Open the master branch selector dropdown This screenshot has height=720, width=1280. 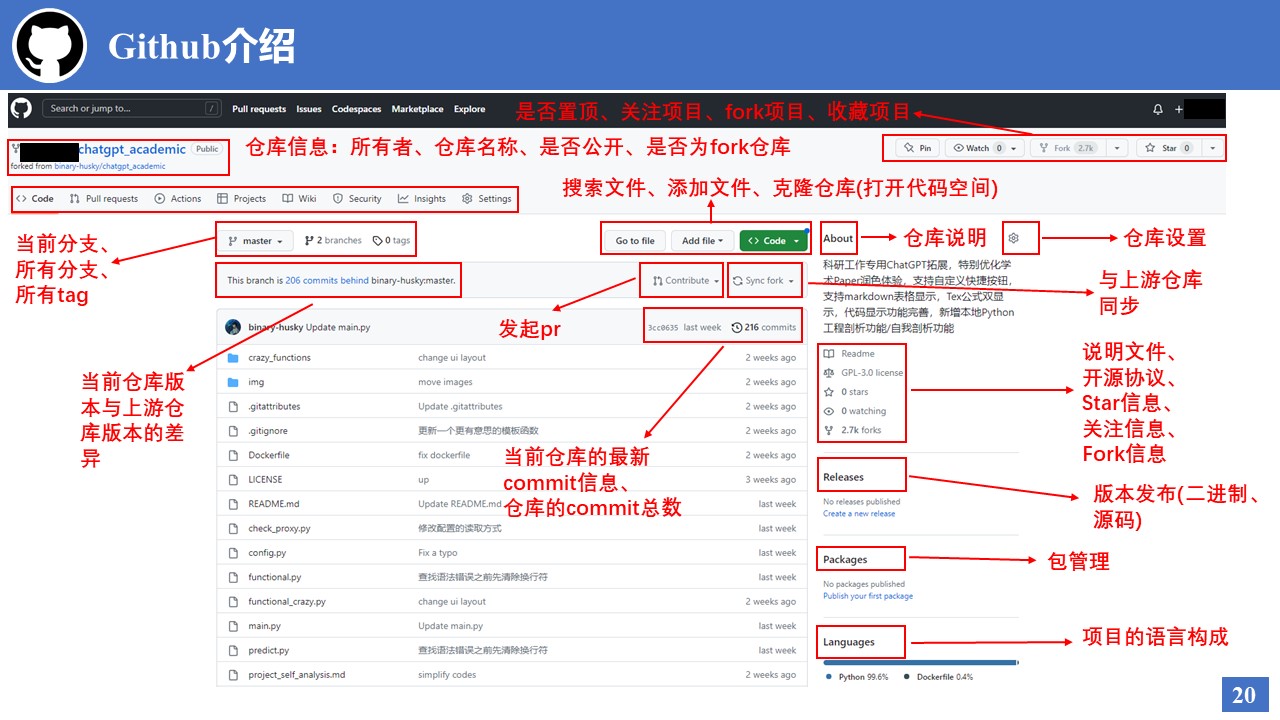click(x=256, y=241)
